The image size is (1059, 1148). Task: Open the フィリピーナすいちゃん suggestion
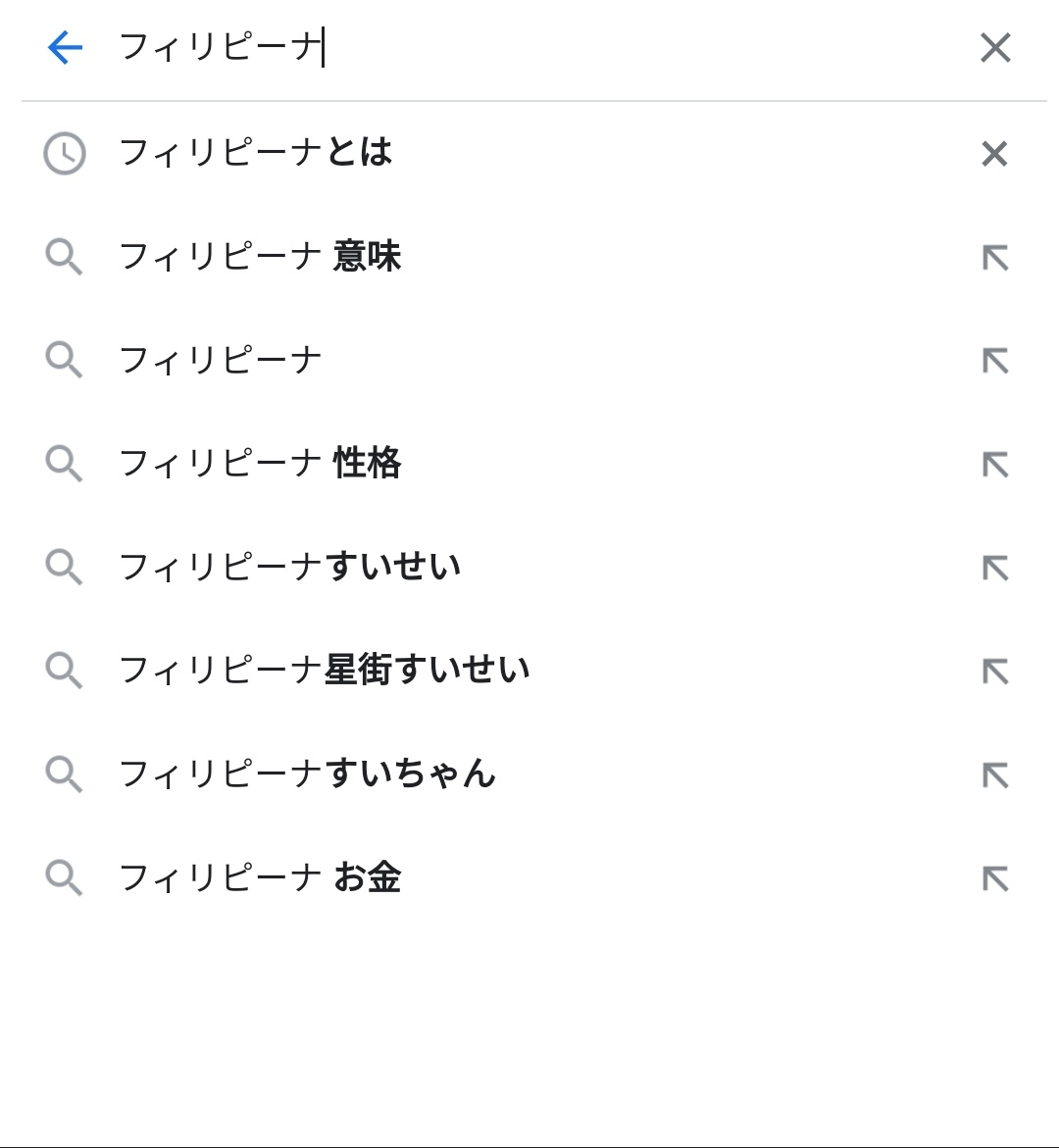[x=307, y=774]
